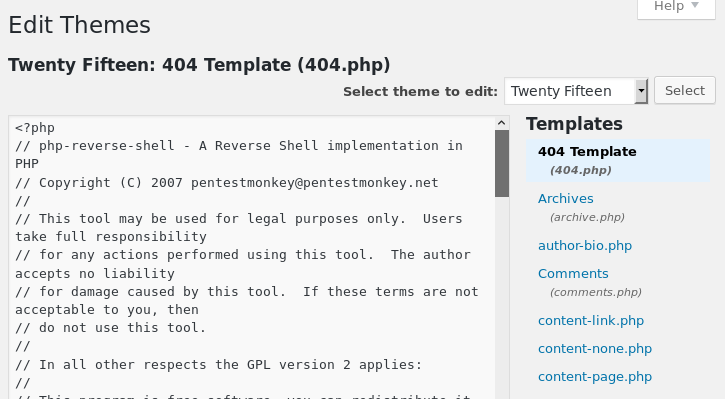
Task: Open content-link.php template
Action: coord(591,320)
